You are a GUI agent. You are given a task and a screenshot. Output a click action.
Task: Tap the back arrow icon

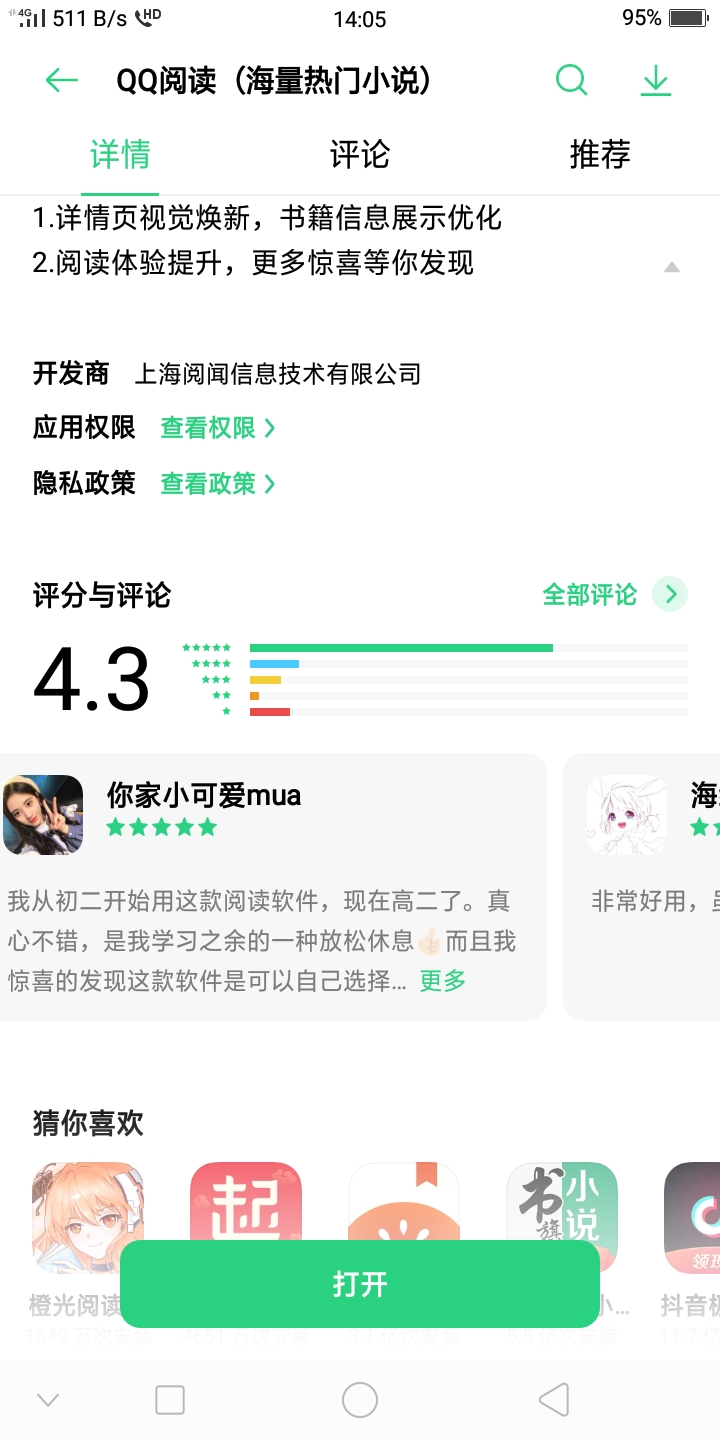pos(62,81)
